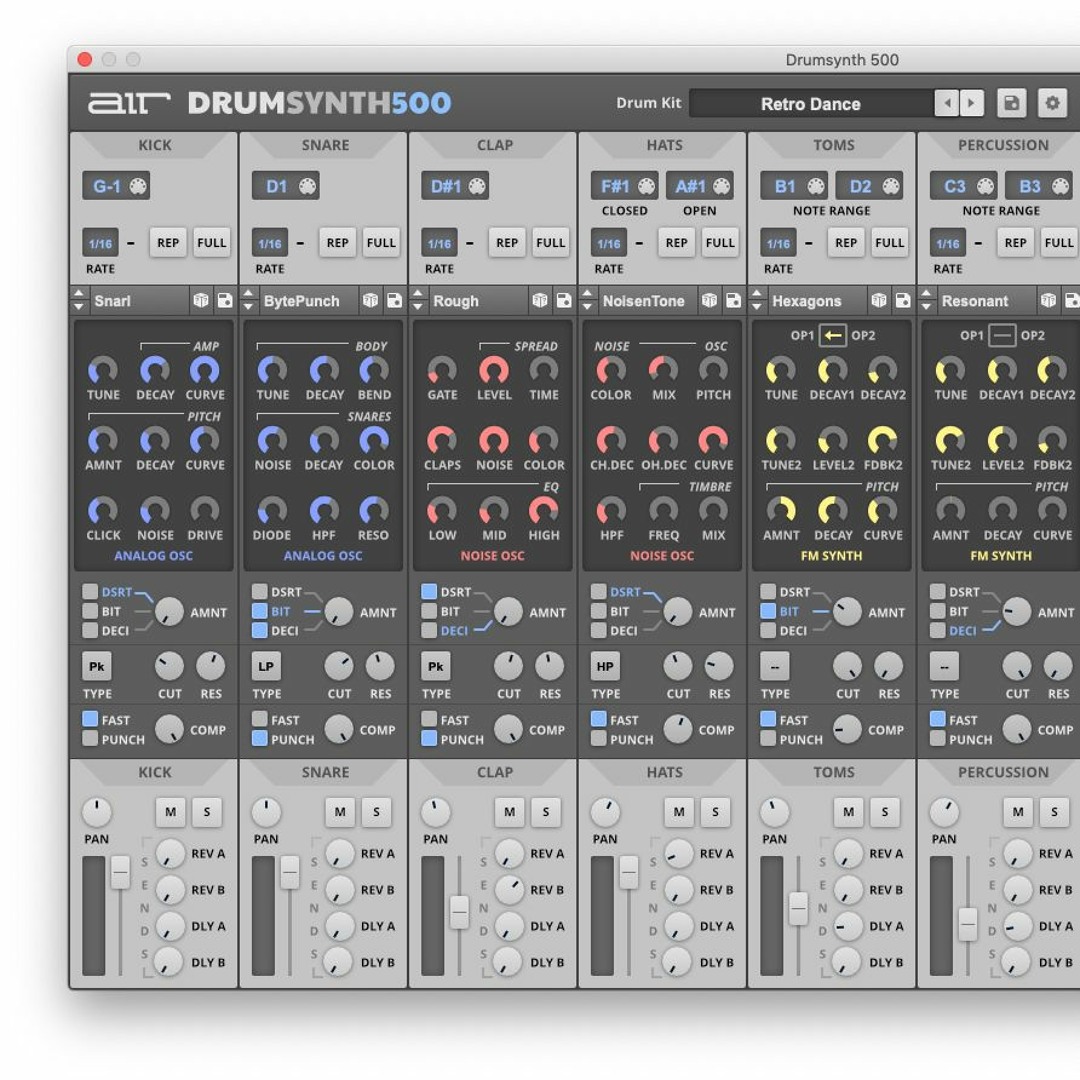
Task: Randomize the Rough clap preset with the dice icon
Action: coord(540,300)
